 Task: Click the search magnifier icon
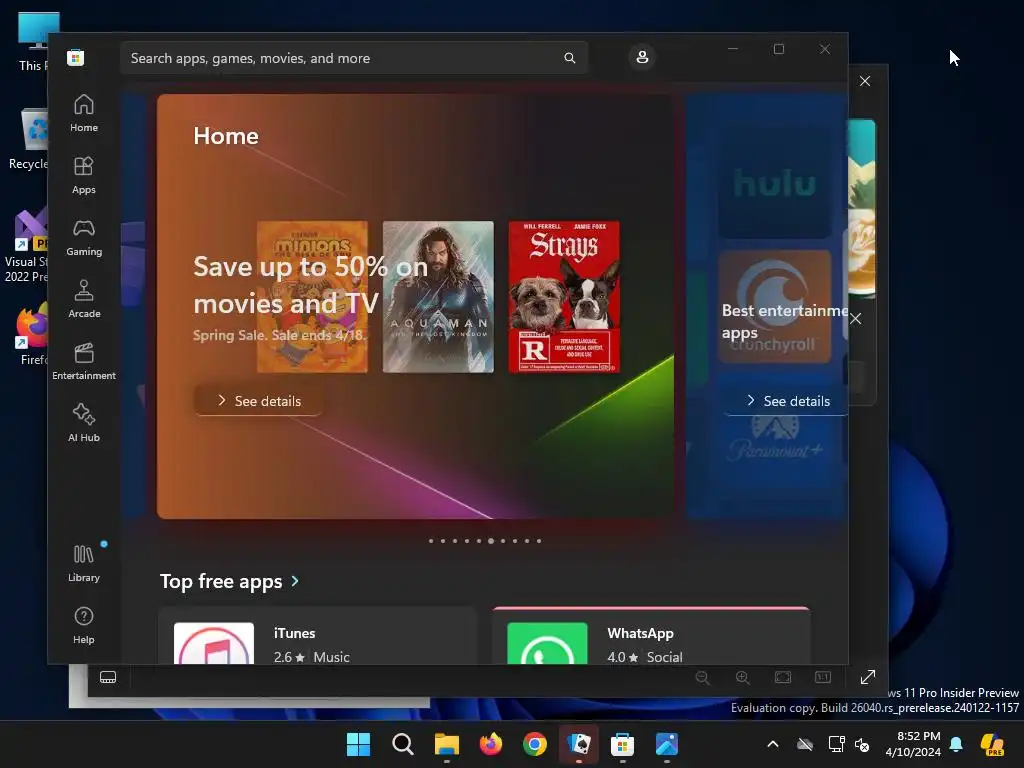pyautogui.click(x=569, y=58)
